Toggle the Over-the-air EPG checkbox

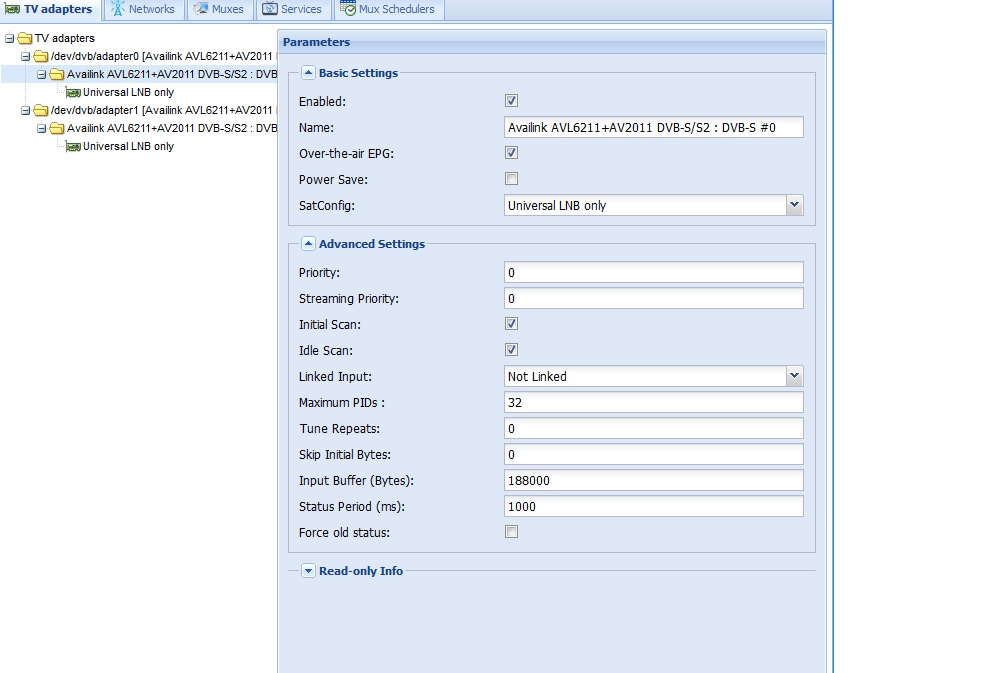(511, 153)
